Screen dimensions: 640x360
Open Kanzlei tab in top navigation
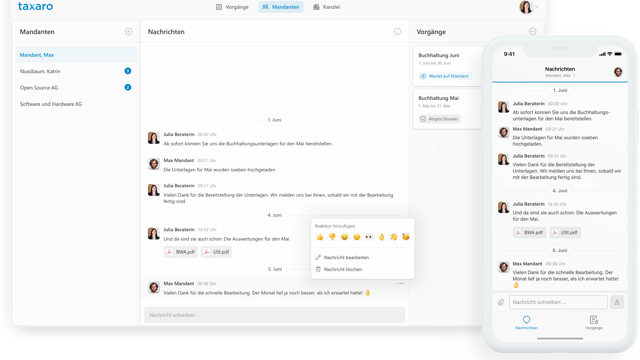327,7
